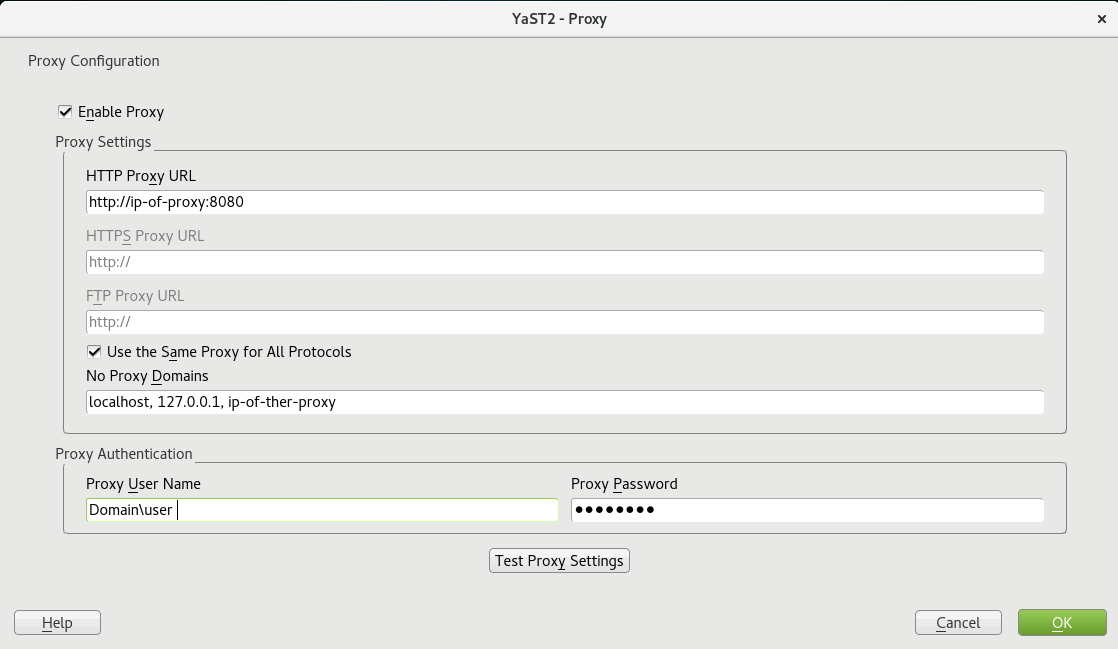Focus the Proxy Password field
The height and width of the screenshot is (649, 1118).
807,510
